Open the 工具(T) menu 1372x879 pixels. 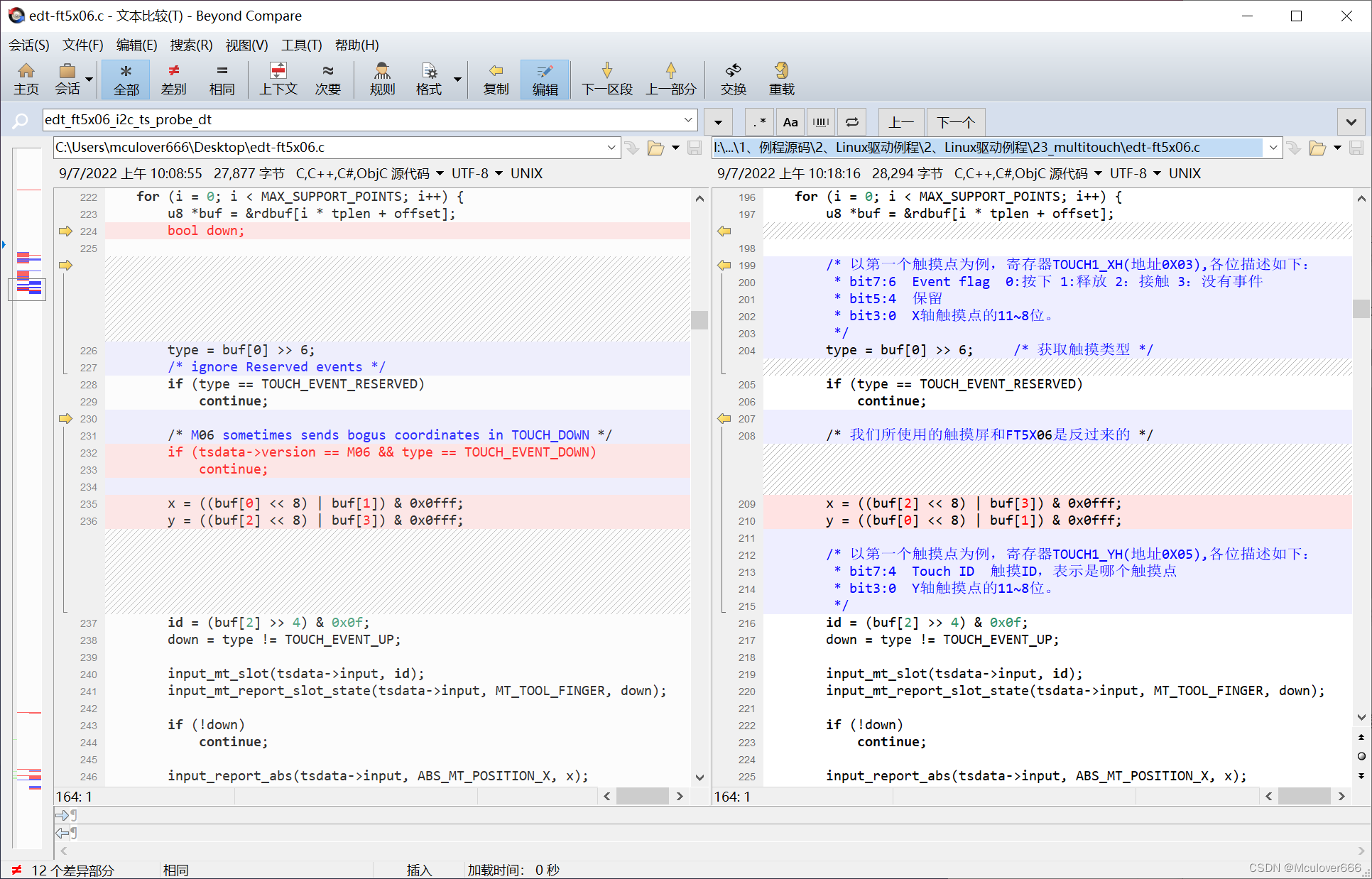coord(301,45)
